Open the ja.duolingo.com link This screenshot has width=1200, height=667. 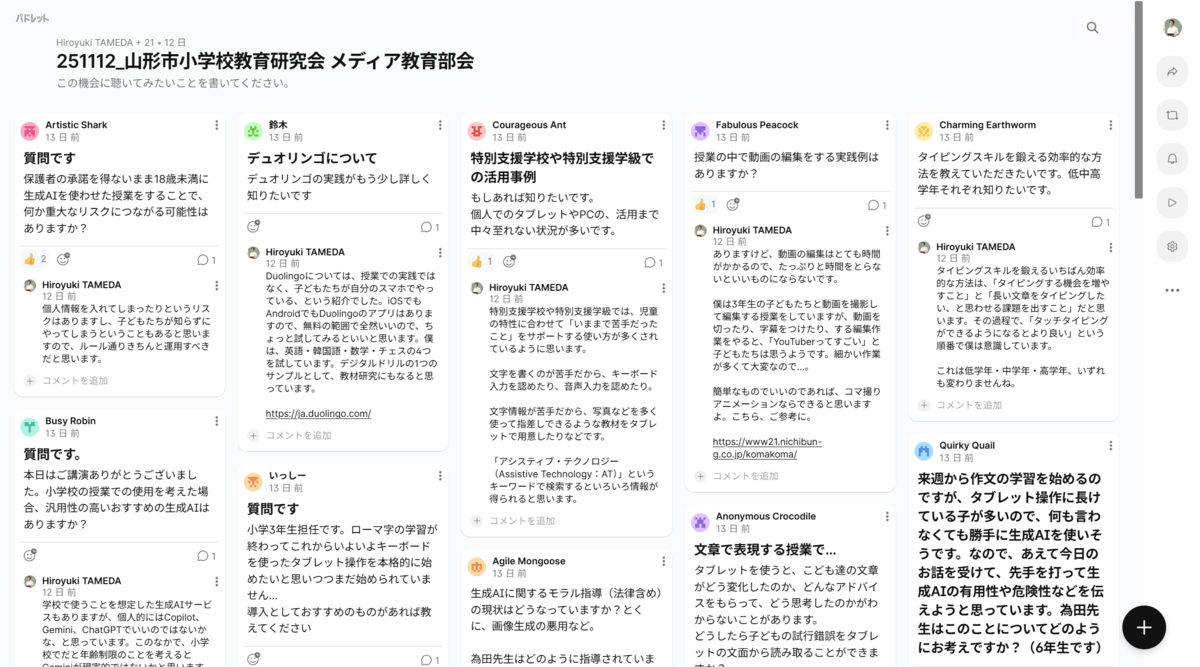click(x=318, y=413)
